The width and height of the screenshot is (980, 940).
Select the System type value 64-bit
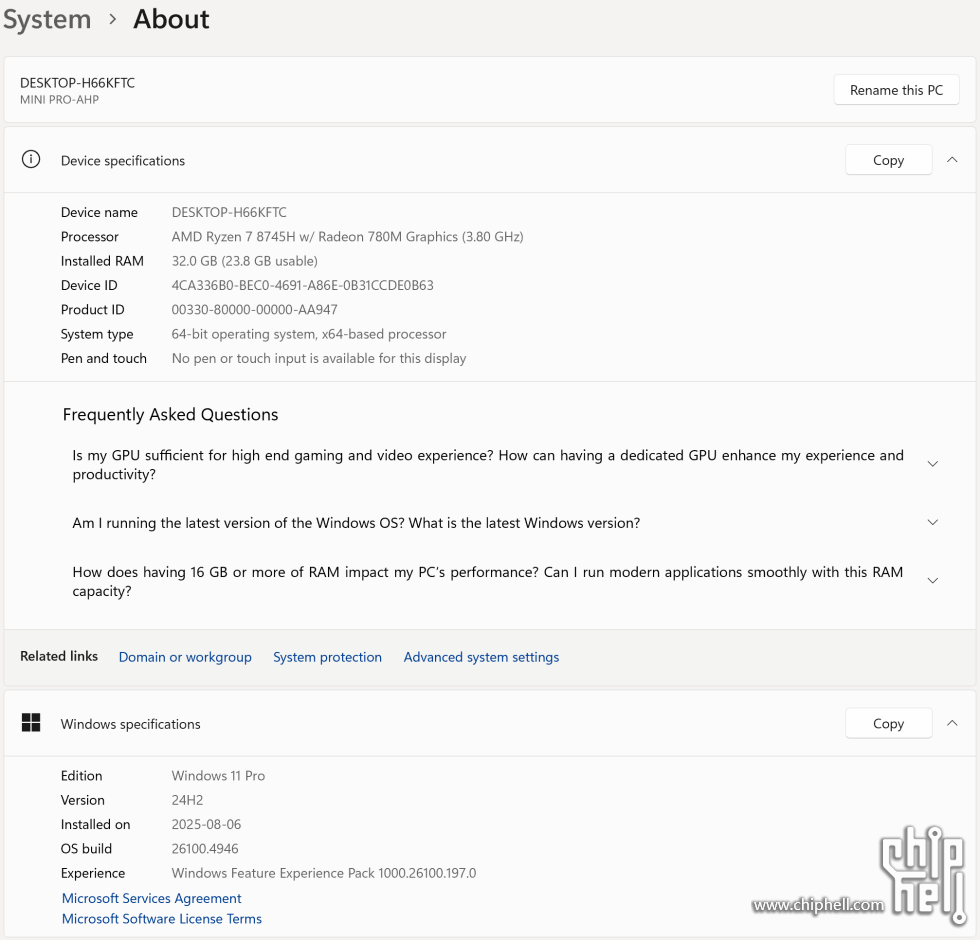point(309,334)
